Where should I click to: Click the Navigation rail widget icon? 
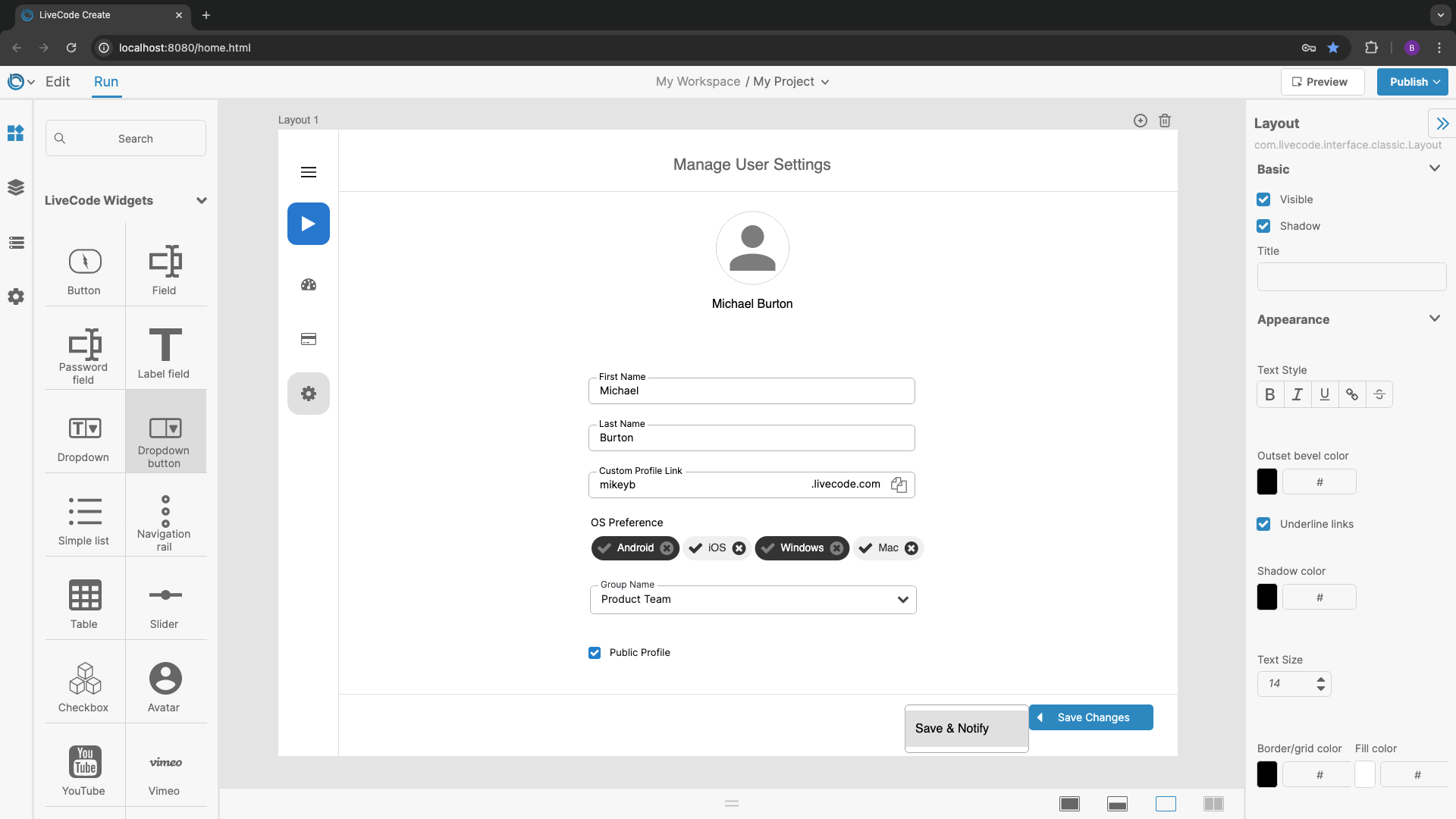(x=165, y=512)
